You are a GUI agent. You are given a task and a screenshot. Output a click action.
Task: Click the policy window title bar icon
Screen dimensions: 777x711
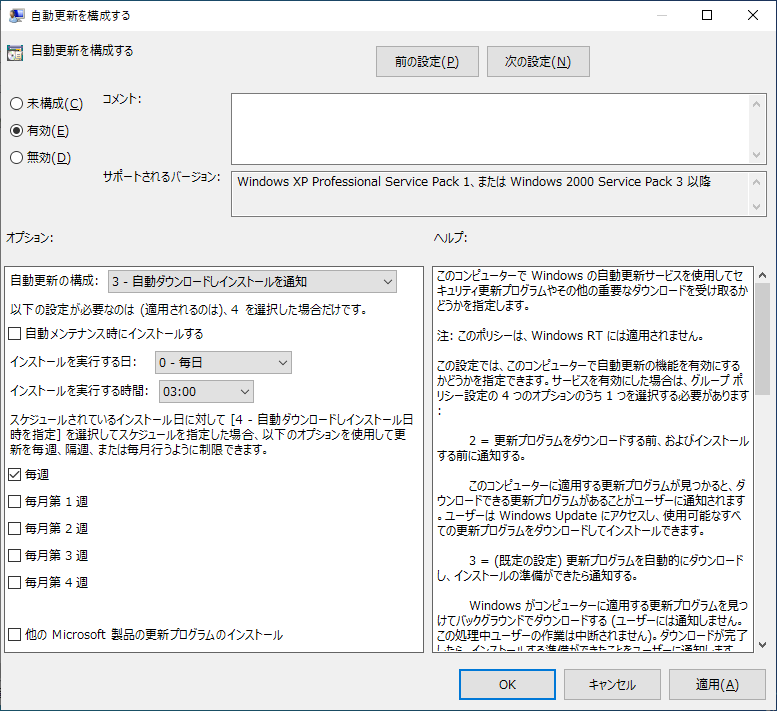tap(16, 15)
